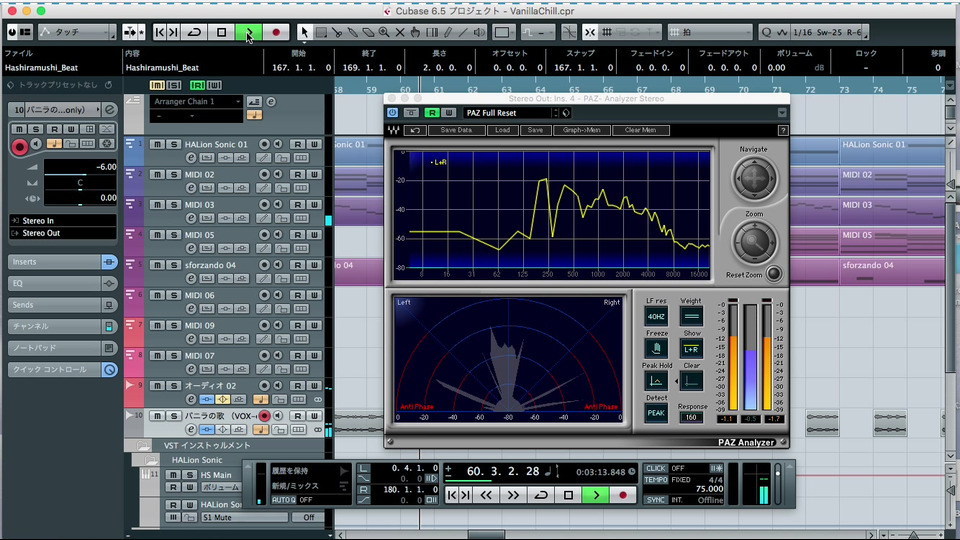The height and width of the screenshot is (540, 960).
Task: Click Record button in top toolbar
Action: coord(276,32)
